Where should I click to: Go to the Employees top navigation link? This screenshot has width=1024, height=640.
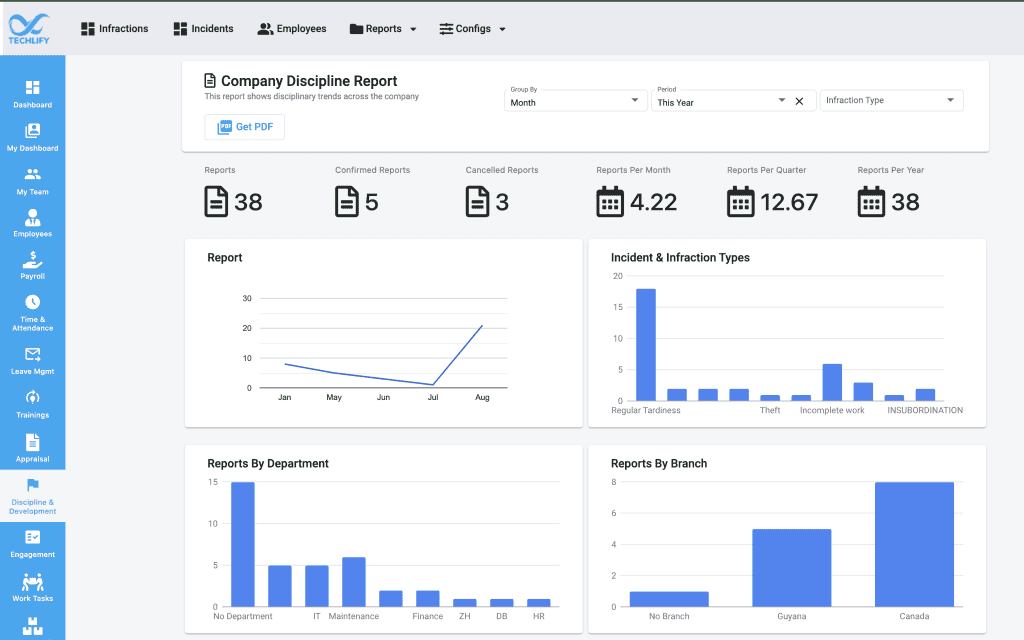click(x=292, y=29)
